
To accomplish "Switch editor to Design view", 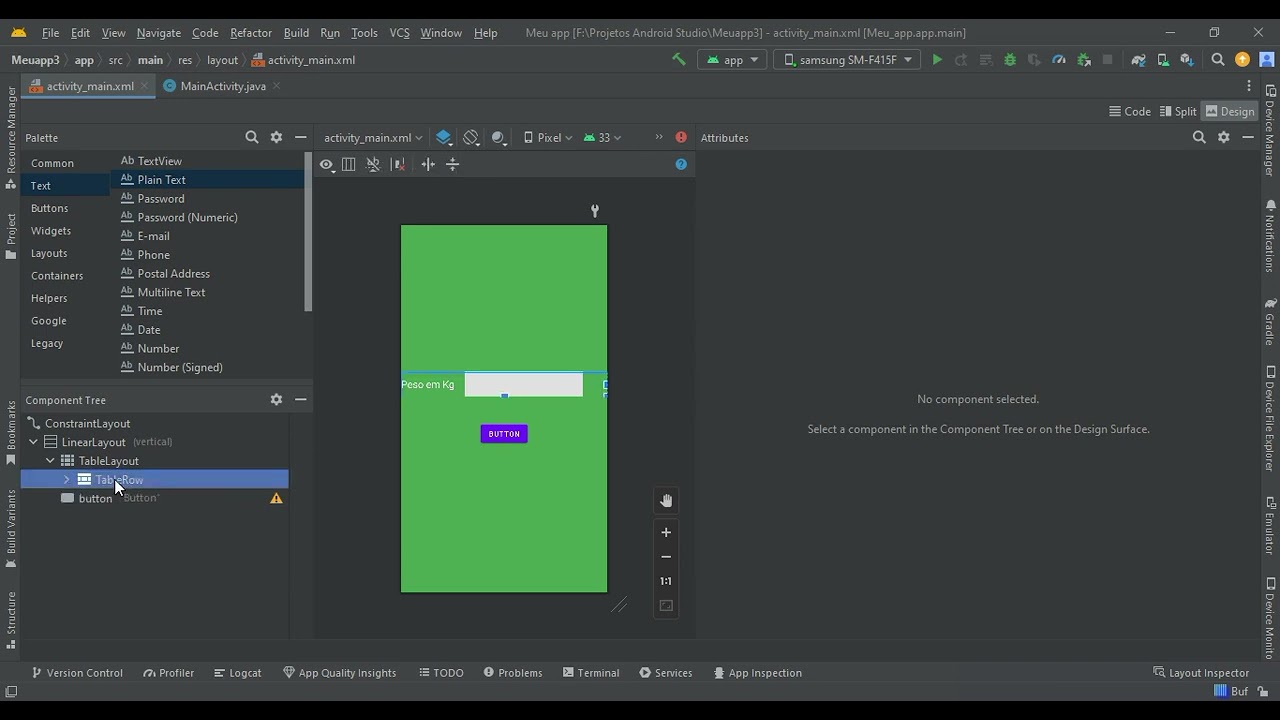I will coord(1229,111).
